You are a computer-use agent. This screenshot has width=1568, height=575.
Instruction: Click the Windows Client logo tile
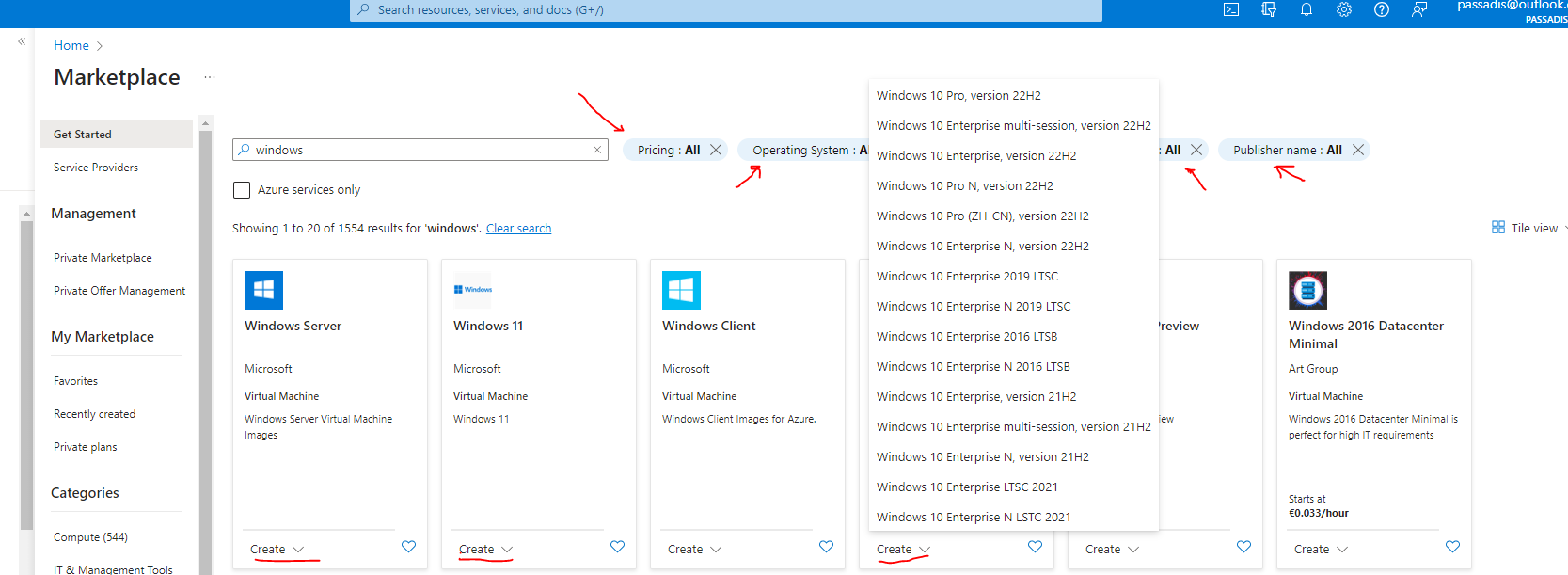681,290
